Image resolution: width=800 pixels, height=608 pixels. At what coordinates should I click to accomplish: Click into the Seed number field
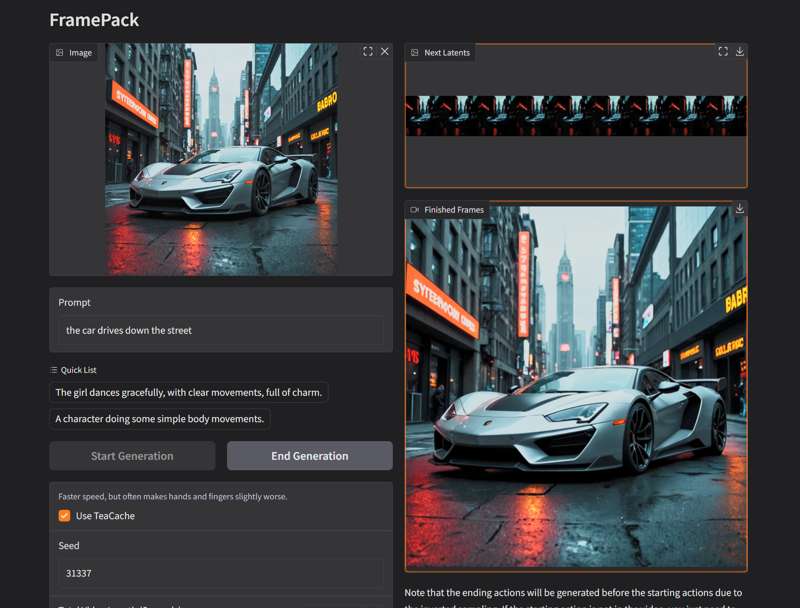[220, 574]
